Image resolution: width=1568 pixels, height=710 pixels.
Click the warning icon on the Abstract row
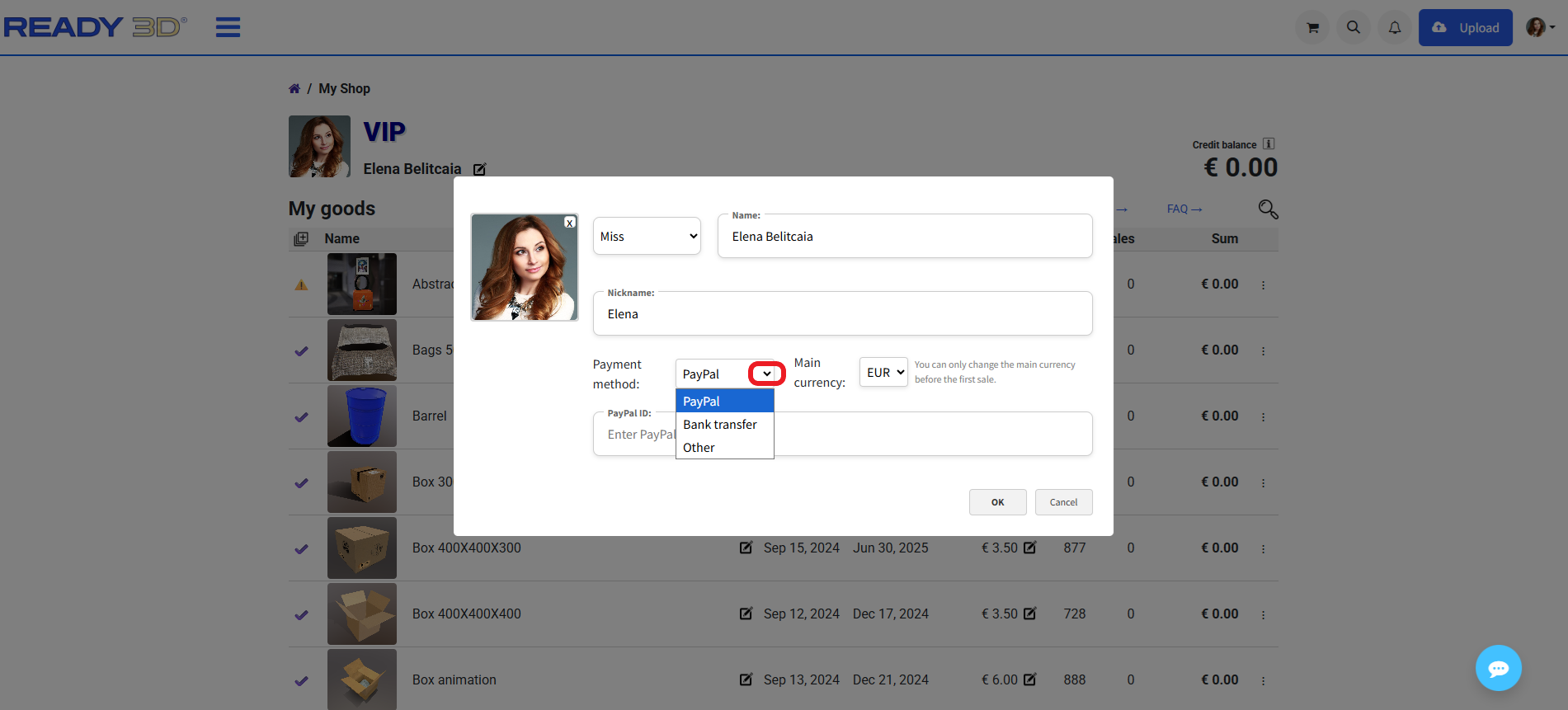pos(301,285)
